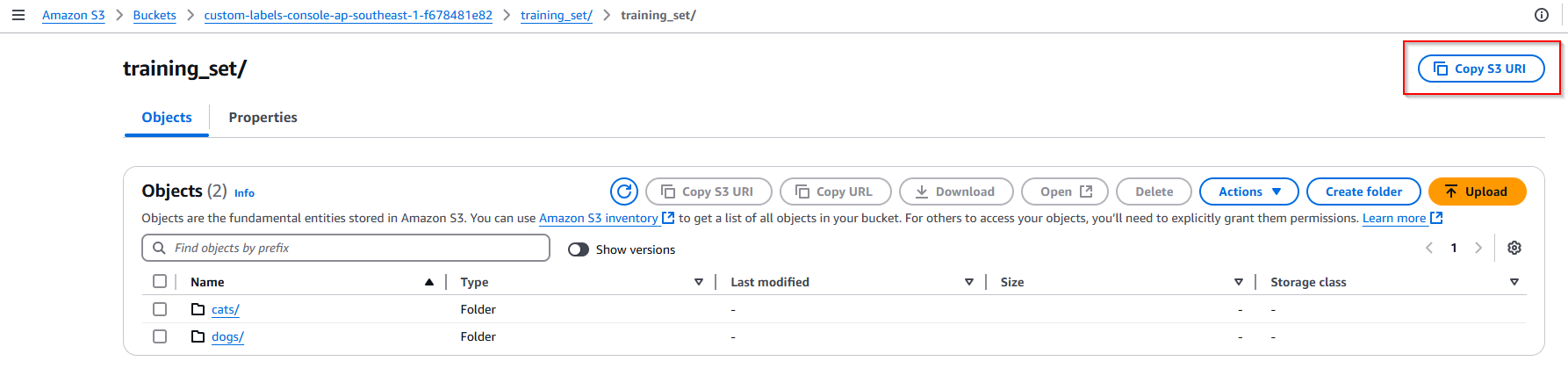The width and height of the screenshot is (1568, 390).
Task: Go to Amazon S3 breadcrumb
Action: pyautogui.click(x=74, y=15)
